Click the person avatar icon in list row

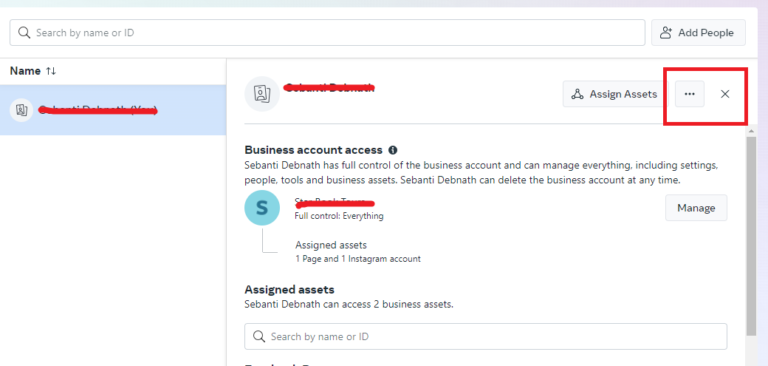coord(22,110)
